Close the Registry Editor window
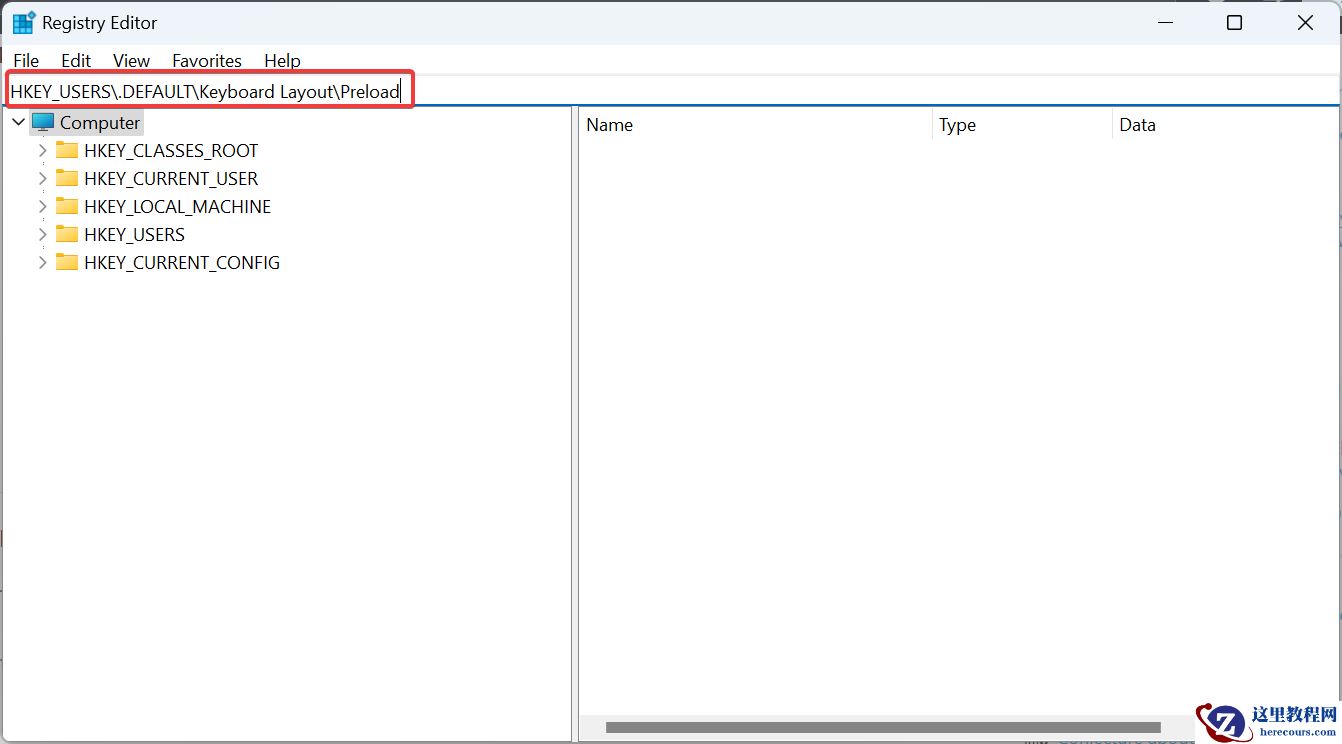Image resolution: width=1342 pixels, height=744 pixels. tap(1305, 23)
